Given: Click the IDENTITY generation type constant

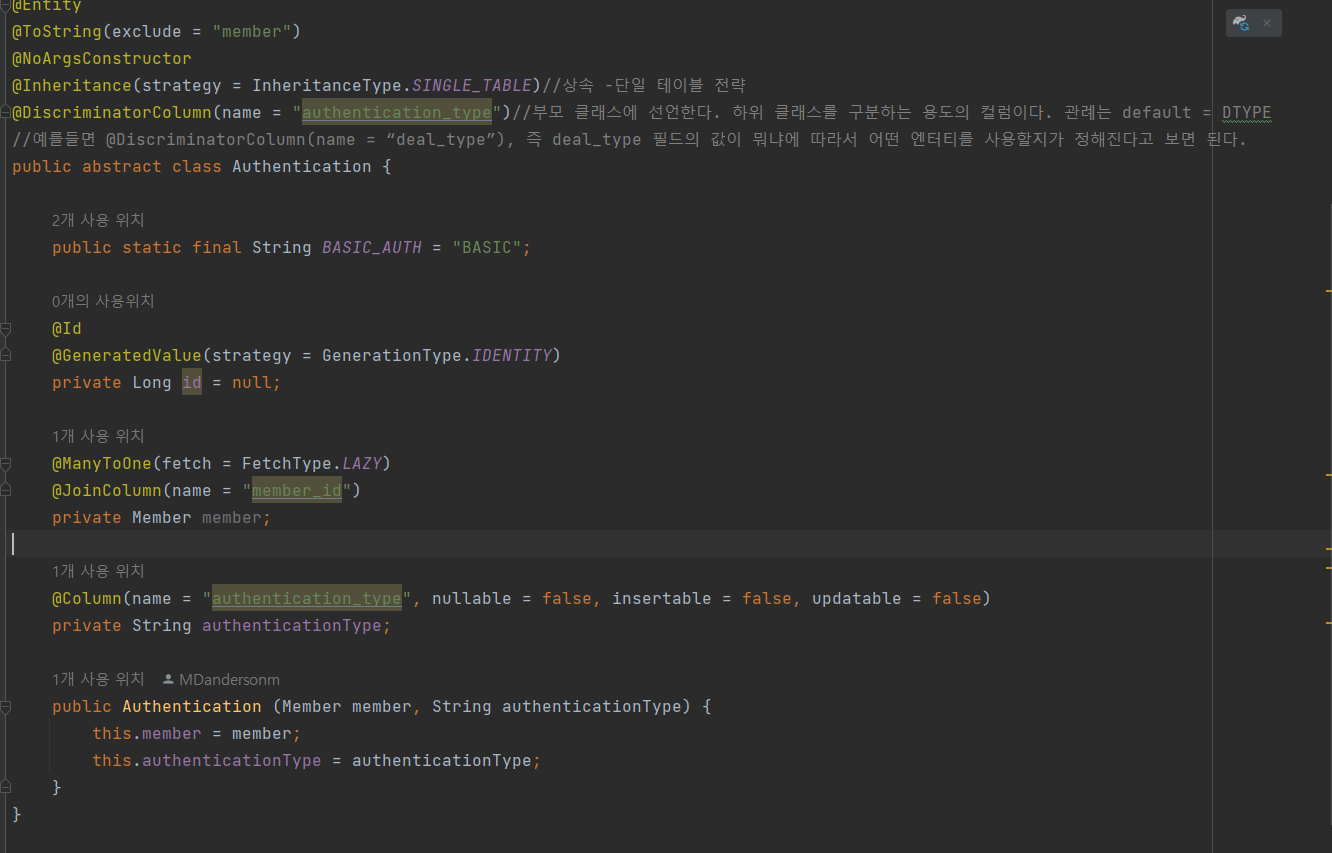Looking at the screenshot, I should pyautogui.click(x=512, y=355).
